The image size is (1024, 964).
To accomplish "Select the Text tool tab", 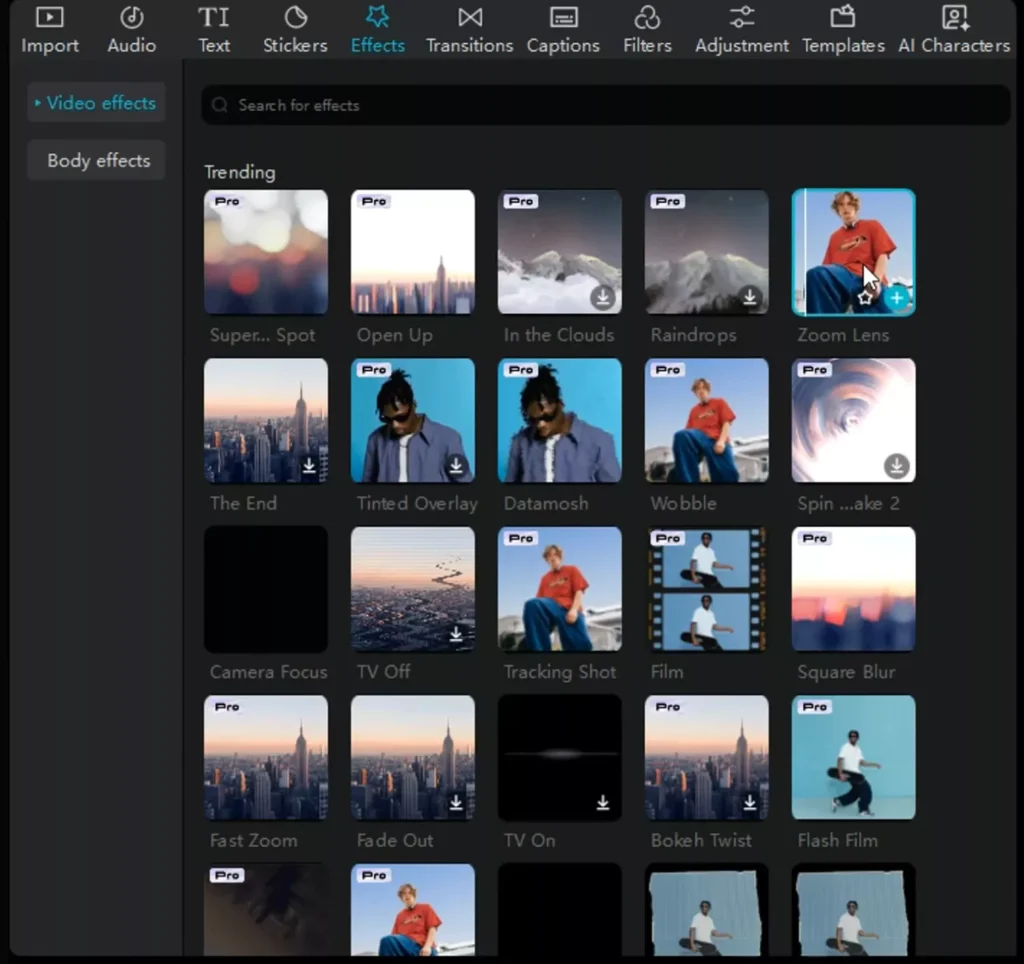I will tap(213, 30).
